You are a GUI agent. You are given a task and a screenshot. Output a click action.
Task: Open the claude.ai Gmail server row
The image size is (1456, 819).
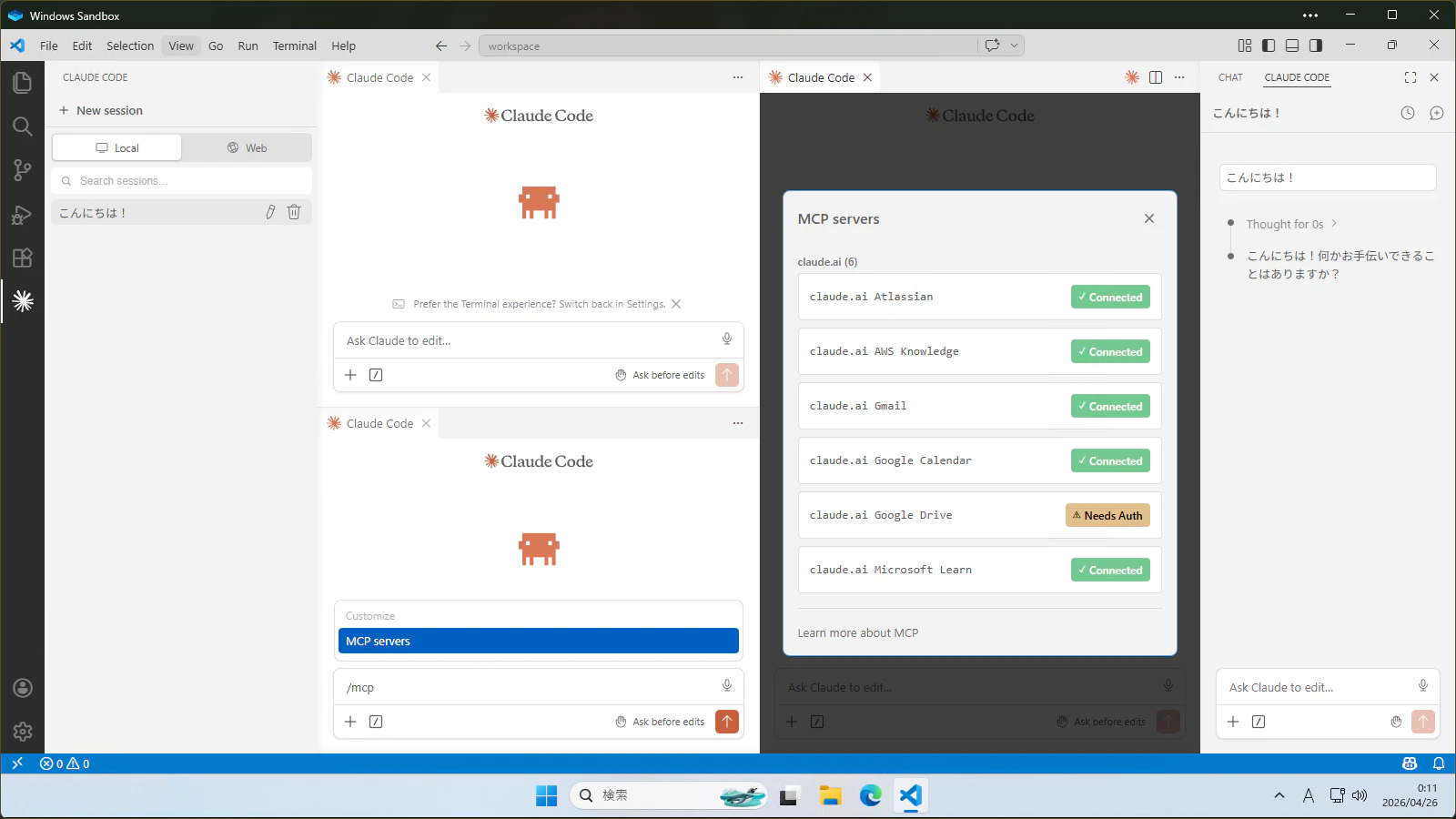tap(980, 406)
